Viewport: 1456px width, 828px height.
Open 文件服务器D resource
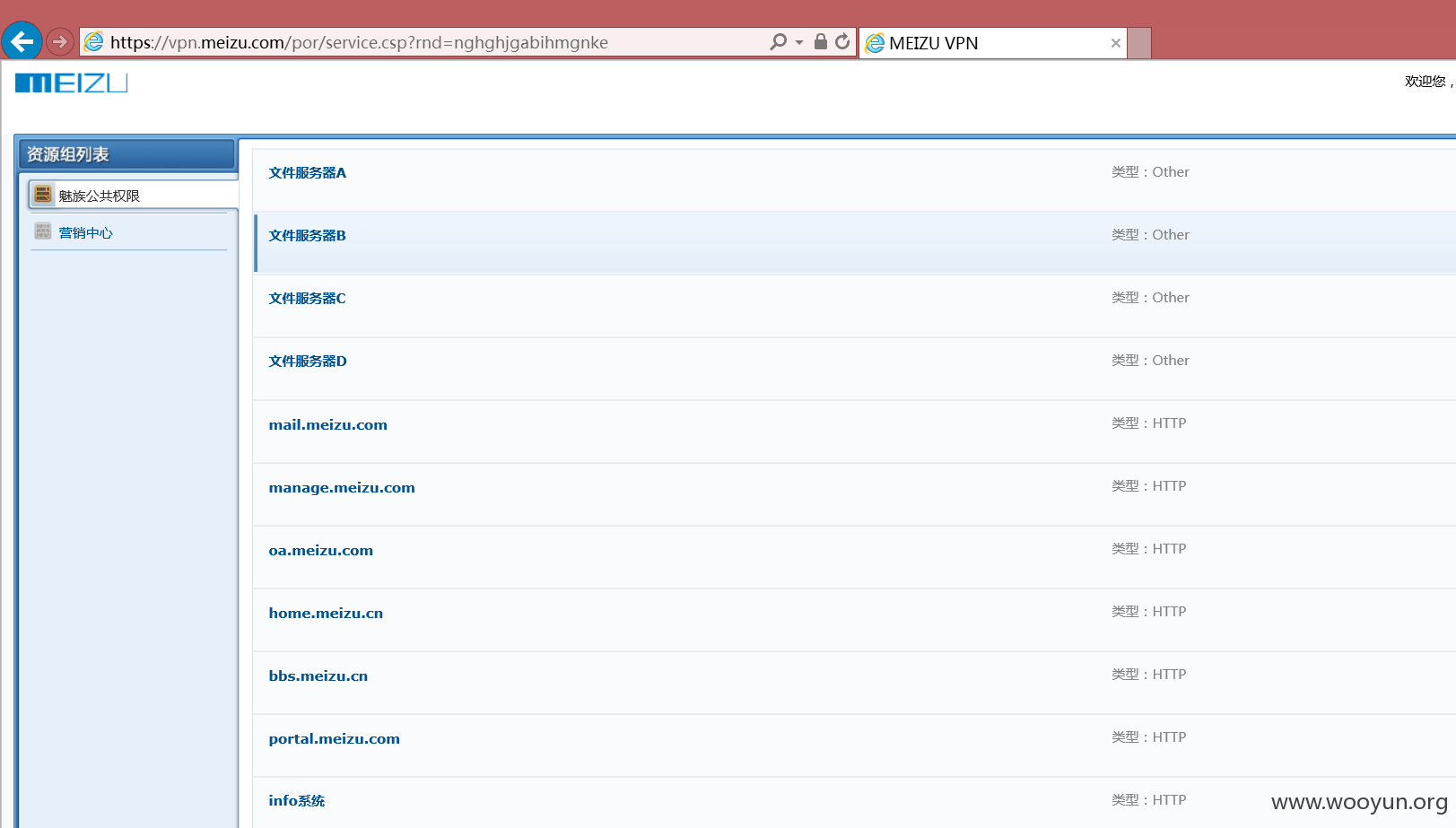[x=308, y=361]
